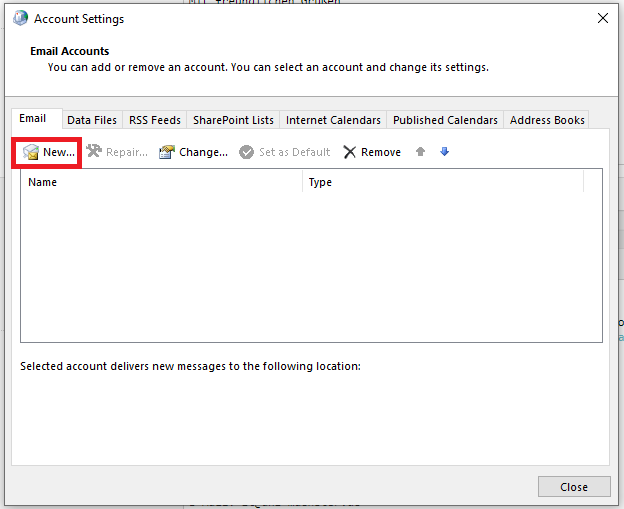Image resolution: width=624 pixels, height=509 pixels.
Task: Move account down with the blue down arrow
Action: click(445, 152)
